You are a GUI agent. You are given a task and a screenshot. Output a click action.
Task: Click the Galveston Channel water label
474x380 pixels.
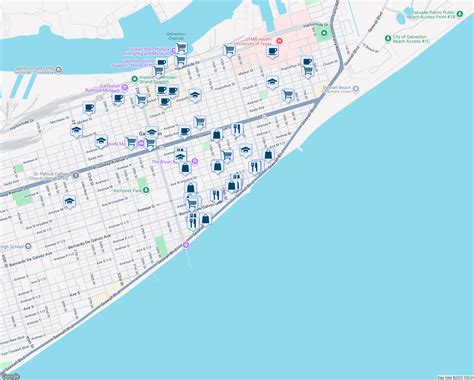tap(176, 36)
